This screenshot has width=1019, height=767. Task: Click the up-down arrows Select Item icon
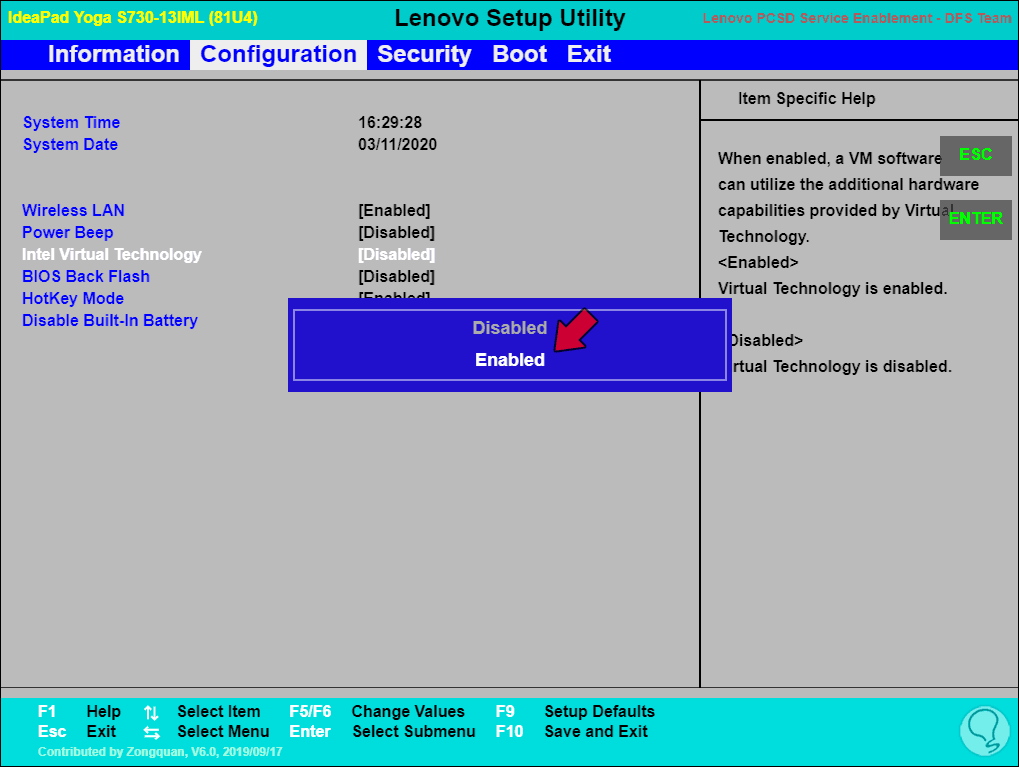151,712
